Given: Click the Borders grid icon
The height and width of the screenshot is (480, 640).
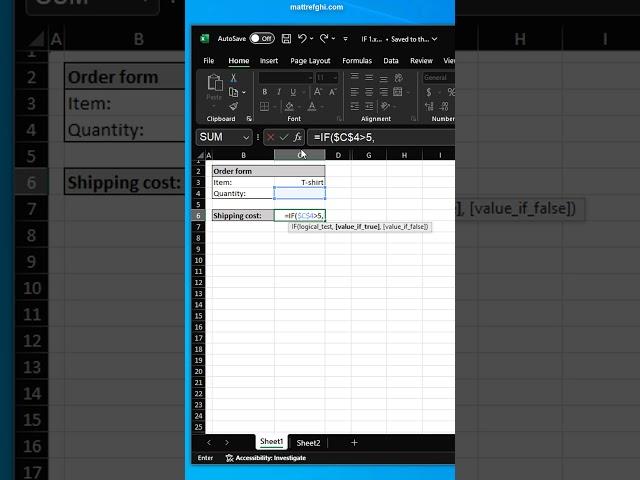Looking at the screenshot, I should coord(264,107).
